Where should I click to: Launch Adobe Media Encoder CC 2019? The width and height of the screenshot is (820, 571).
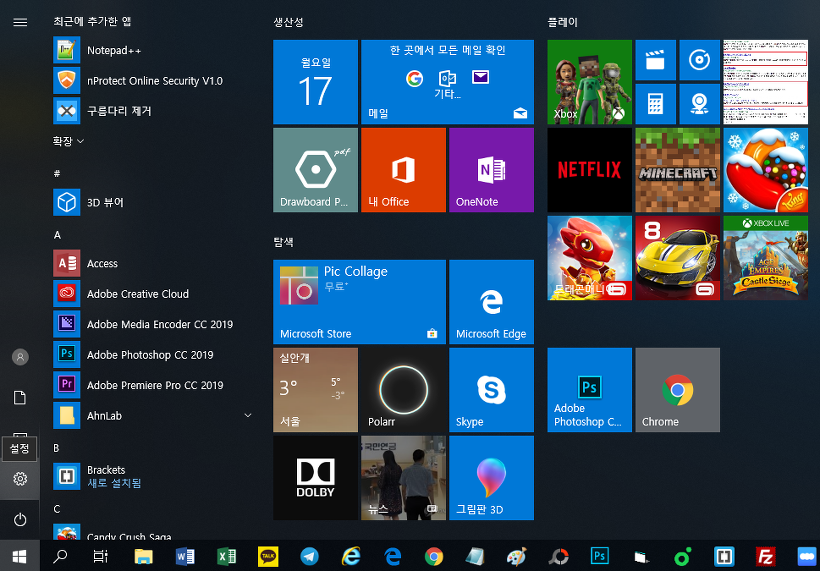tap(152, 324)
